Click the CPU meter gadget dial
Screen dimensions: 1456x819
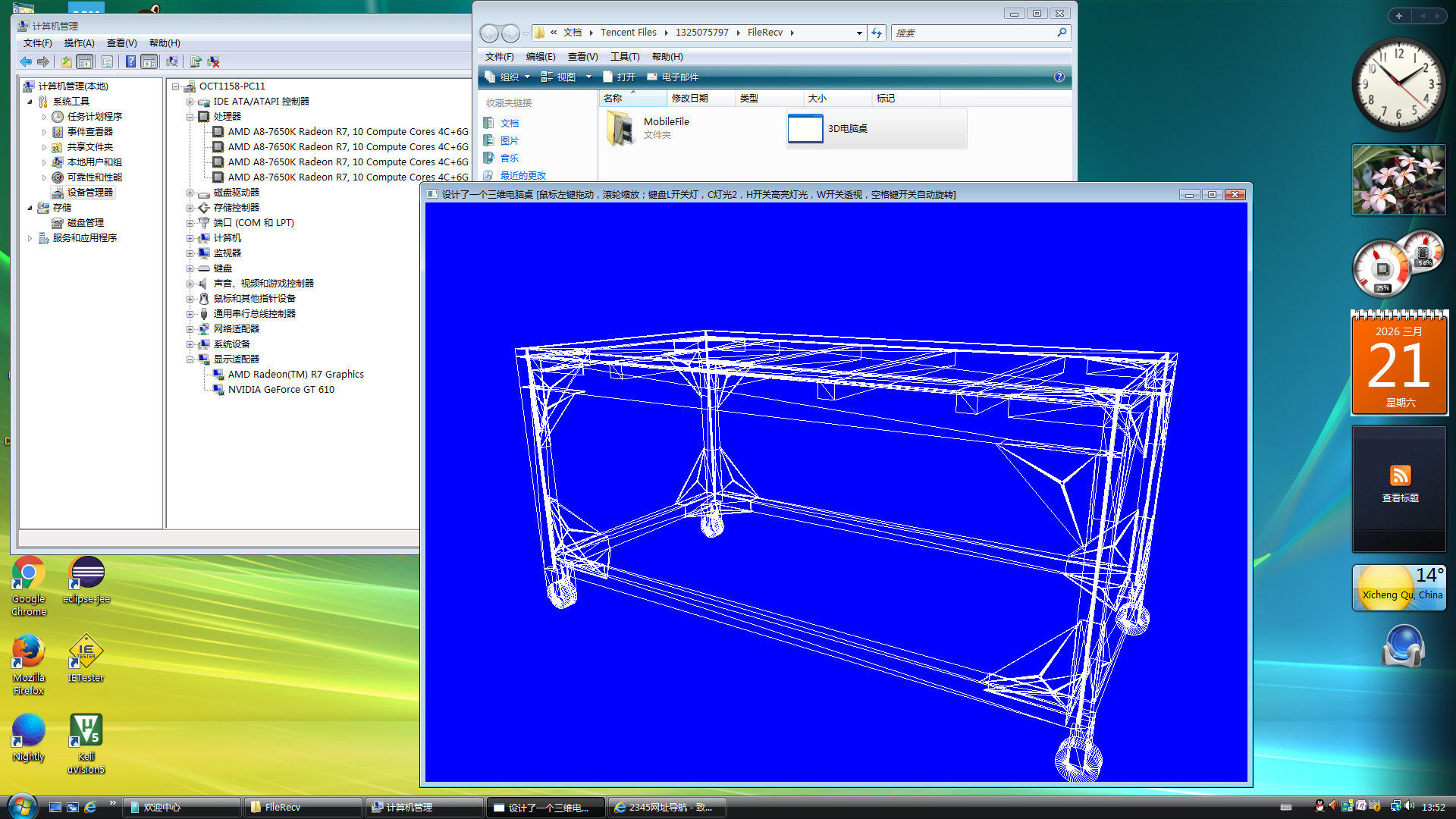click(1382, 269)
